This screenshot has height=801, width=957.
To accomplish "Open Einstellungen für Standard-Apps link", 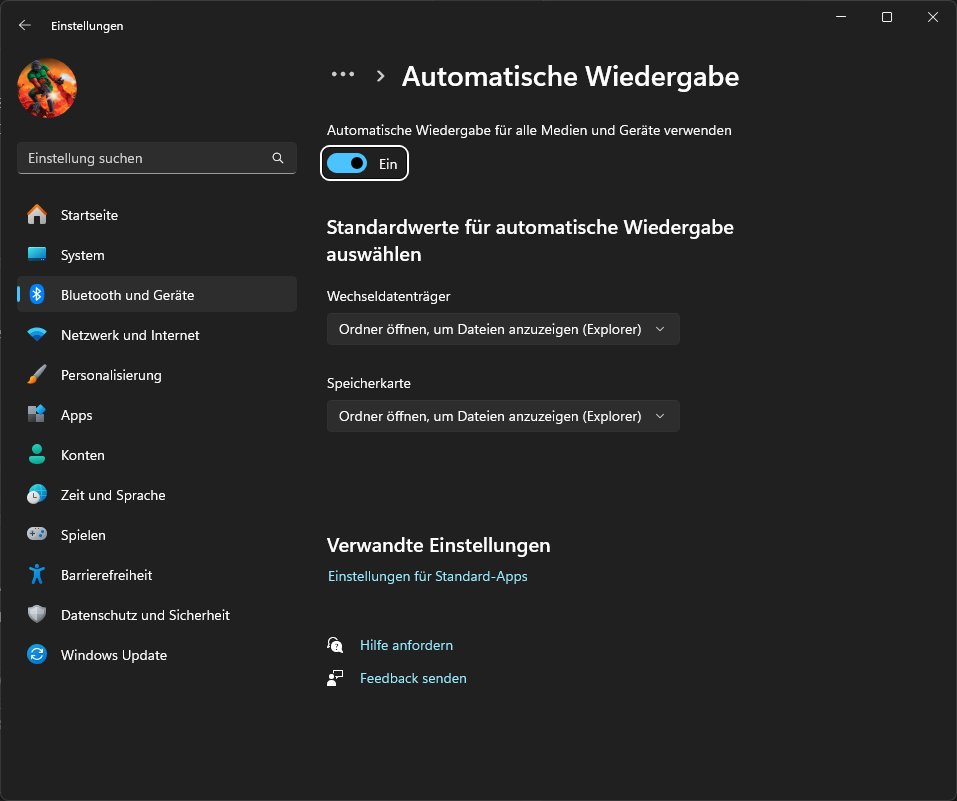I will click(x=428, y=576).
